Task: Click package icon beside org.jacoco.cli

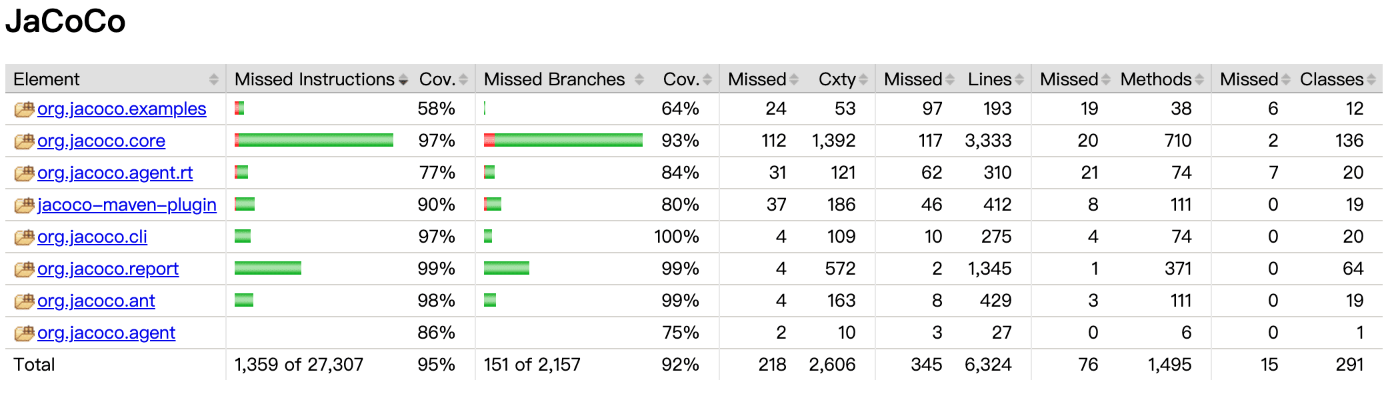Action: (24, 237)
